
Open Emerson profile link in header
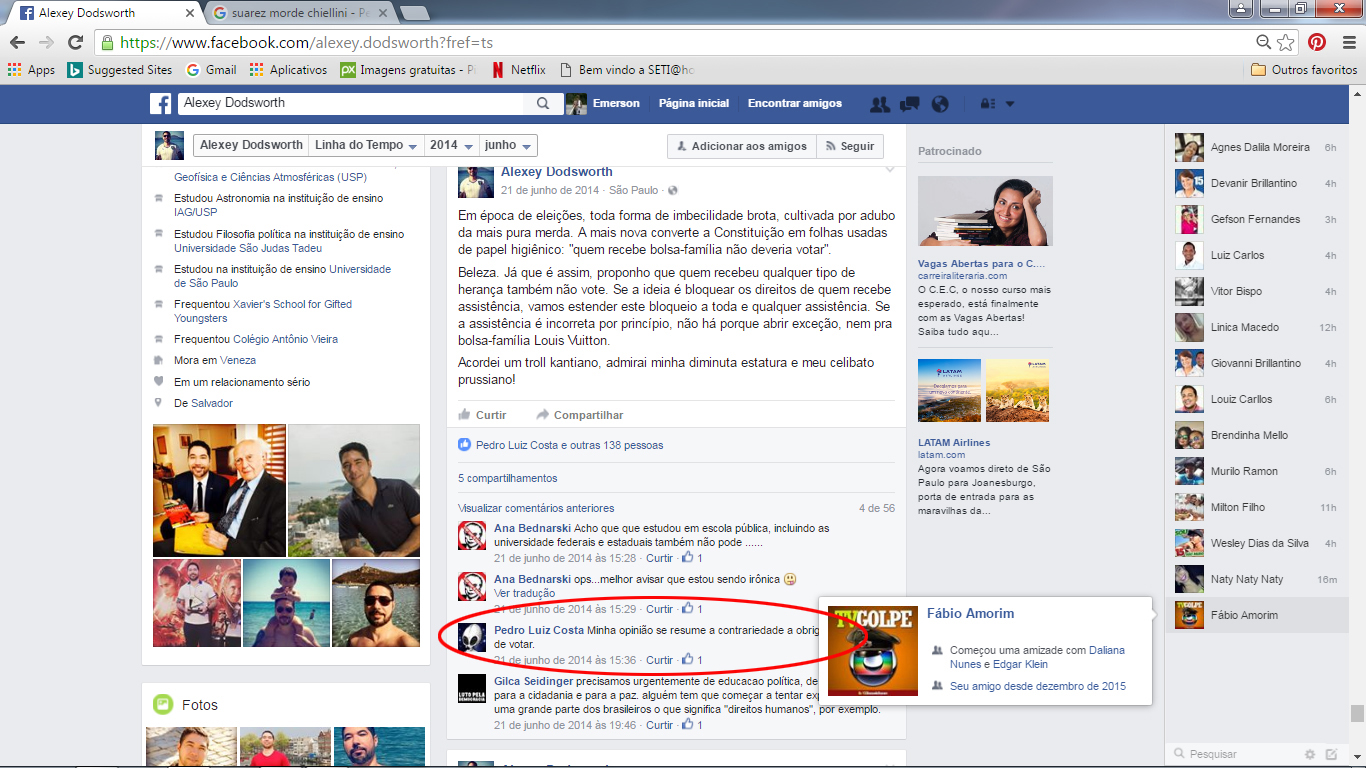point(603,104)
